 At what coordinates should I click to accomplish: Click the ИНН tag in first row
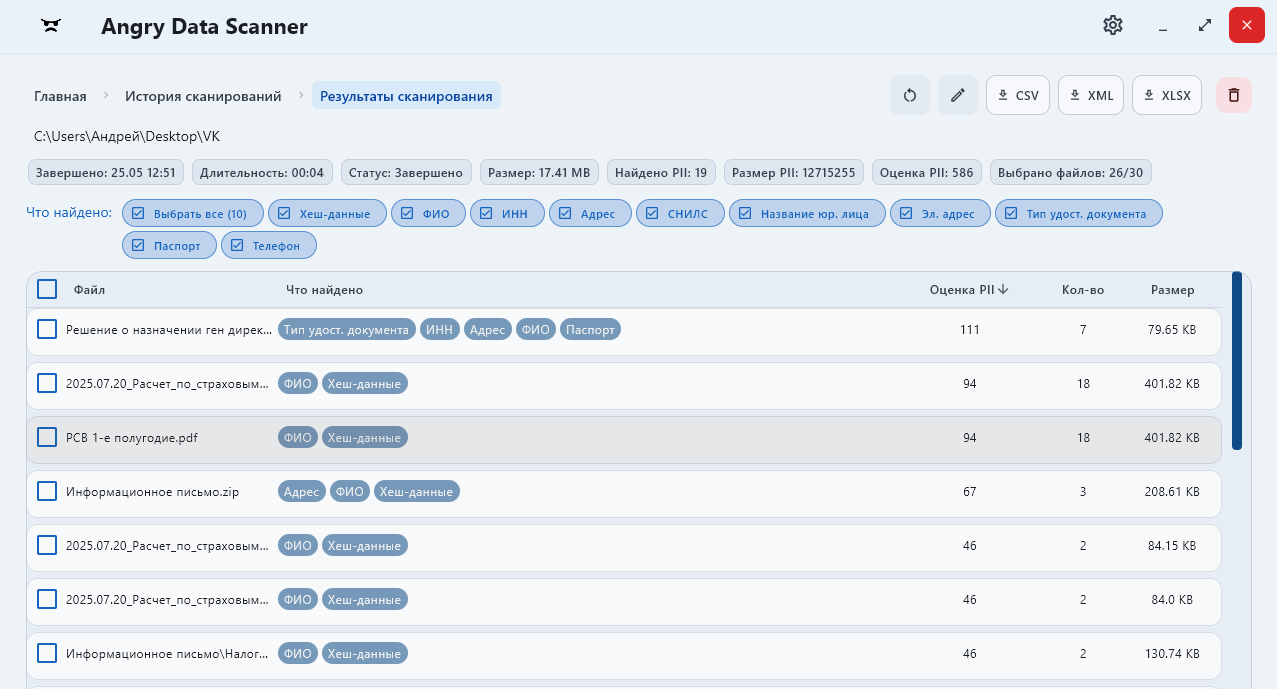[439, 329]
